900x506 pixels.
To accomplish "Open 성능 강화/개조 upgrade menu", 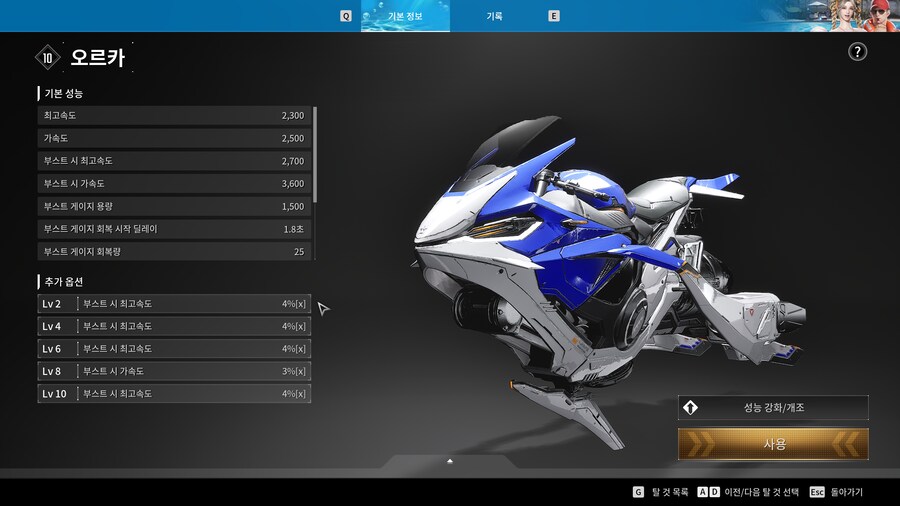I will tap(773, 408).
